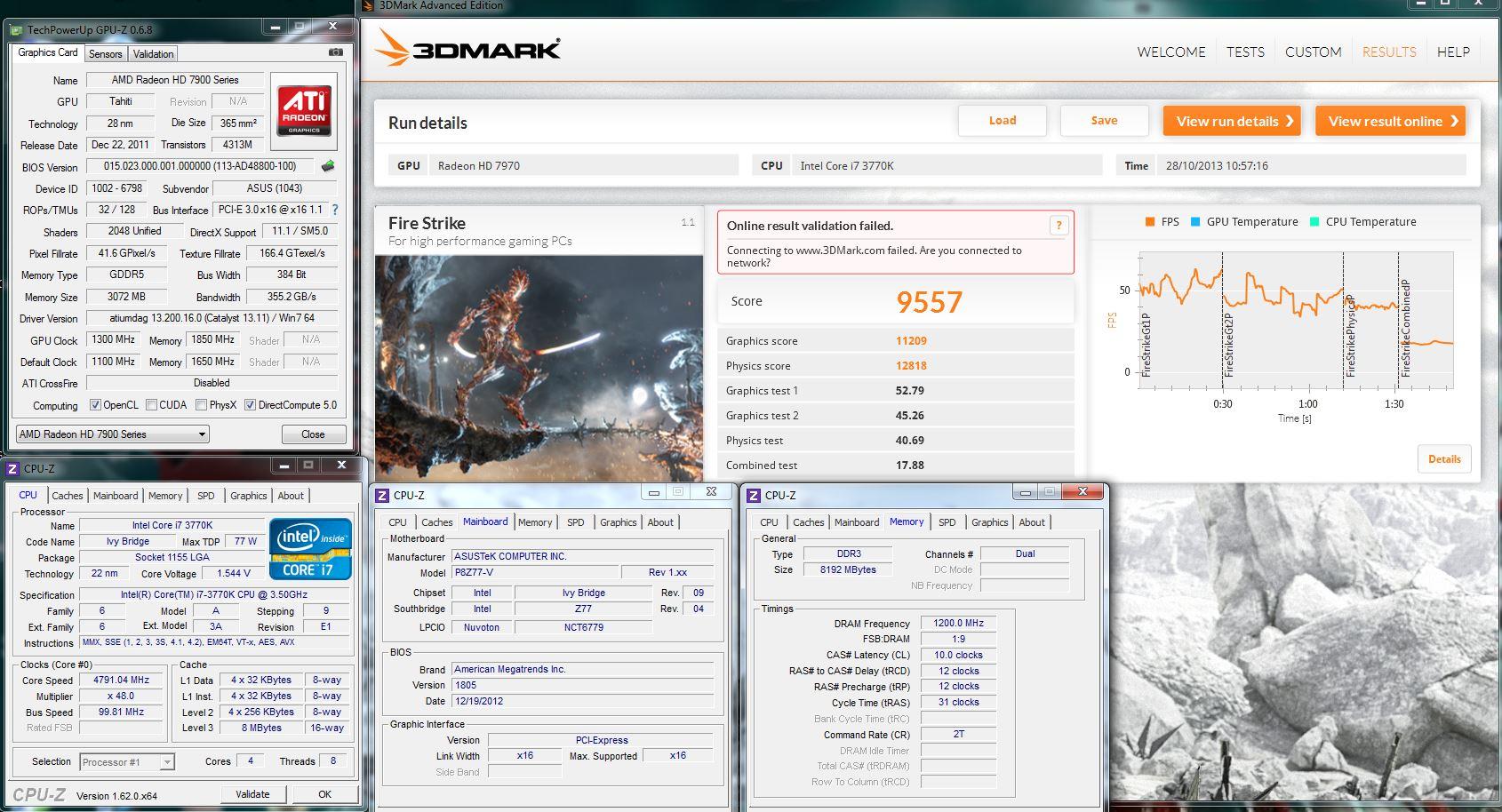The height and width of the screenshot is (812, 1502).
Task: Open the Graphics Card tab in GPU-Z
Action: tap(48, 52)
